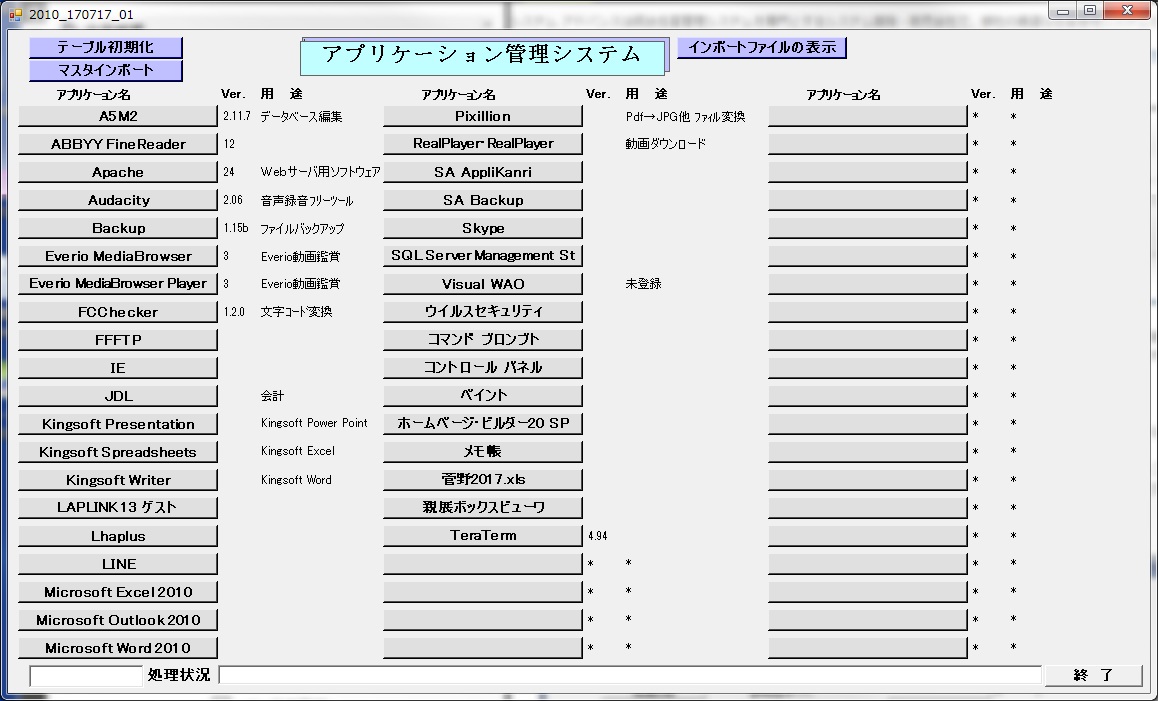
Task: Launch Visual WAO
Action: coord(483,284)
